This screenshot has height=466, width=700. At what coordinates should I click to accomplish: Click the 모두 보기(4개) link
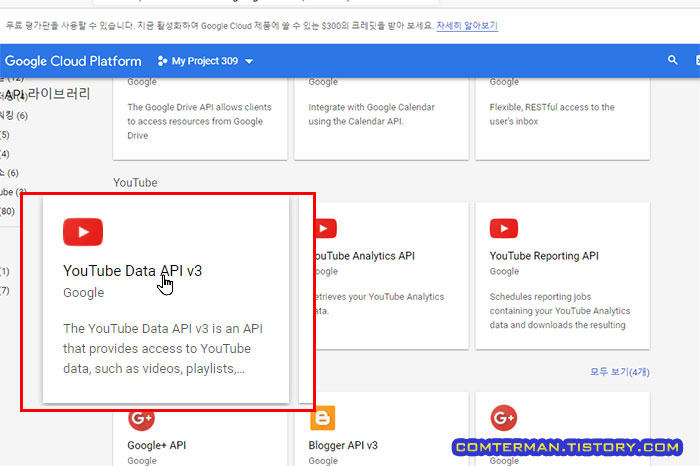[x=620, y=371]
